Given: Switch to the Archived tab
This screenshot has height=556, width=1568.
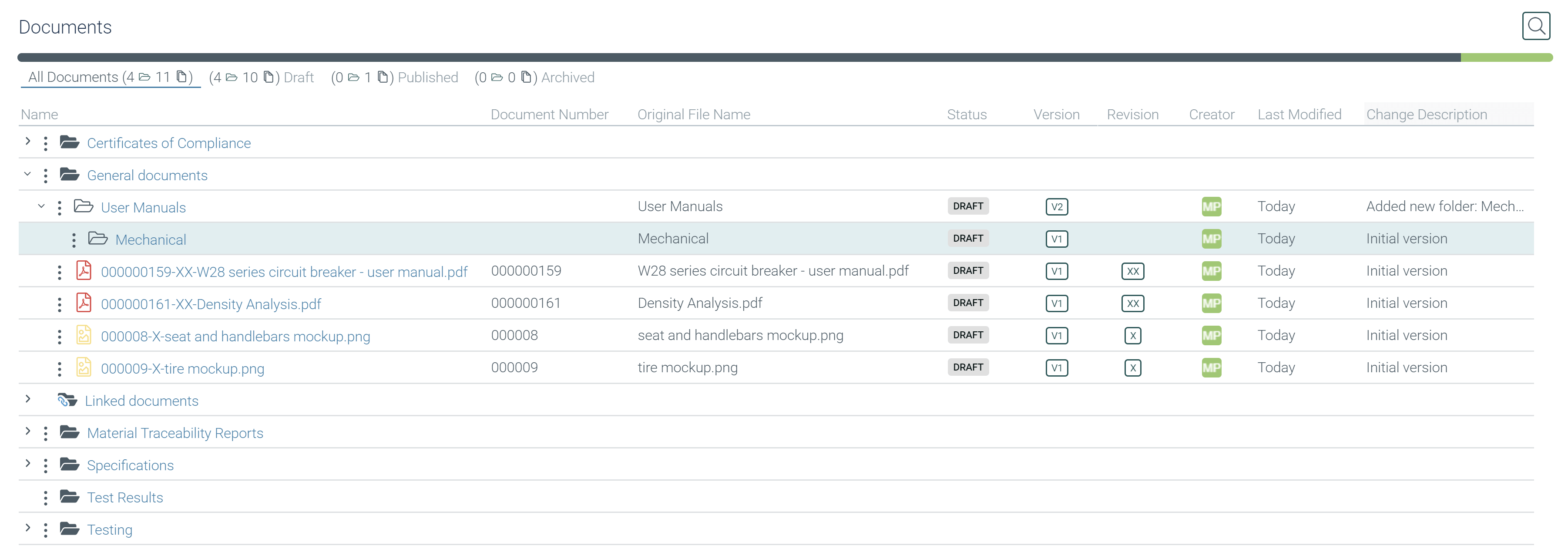Looking at the screenshot, I should (x=534, y=78).
